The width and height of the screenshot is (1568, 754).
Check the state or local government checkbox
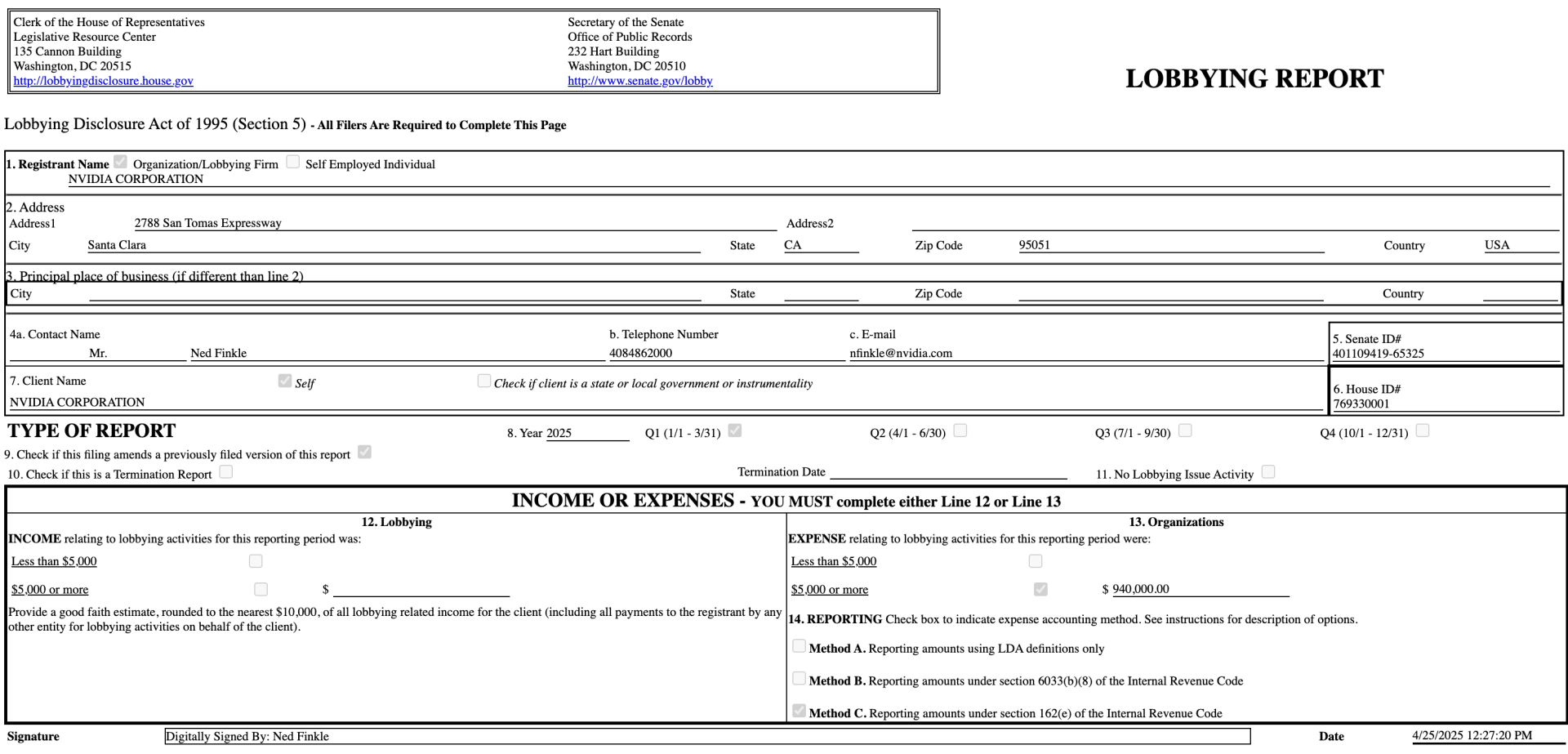[x=484, y=381]
